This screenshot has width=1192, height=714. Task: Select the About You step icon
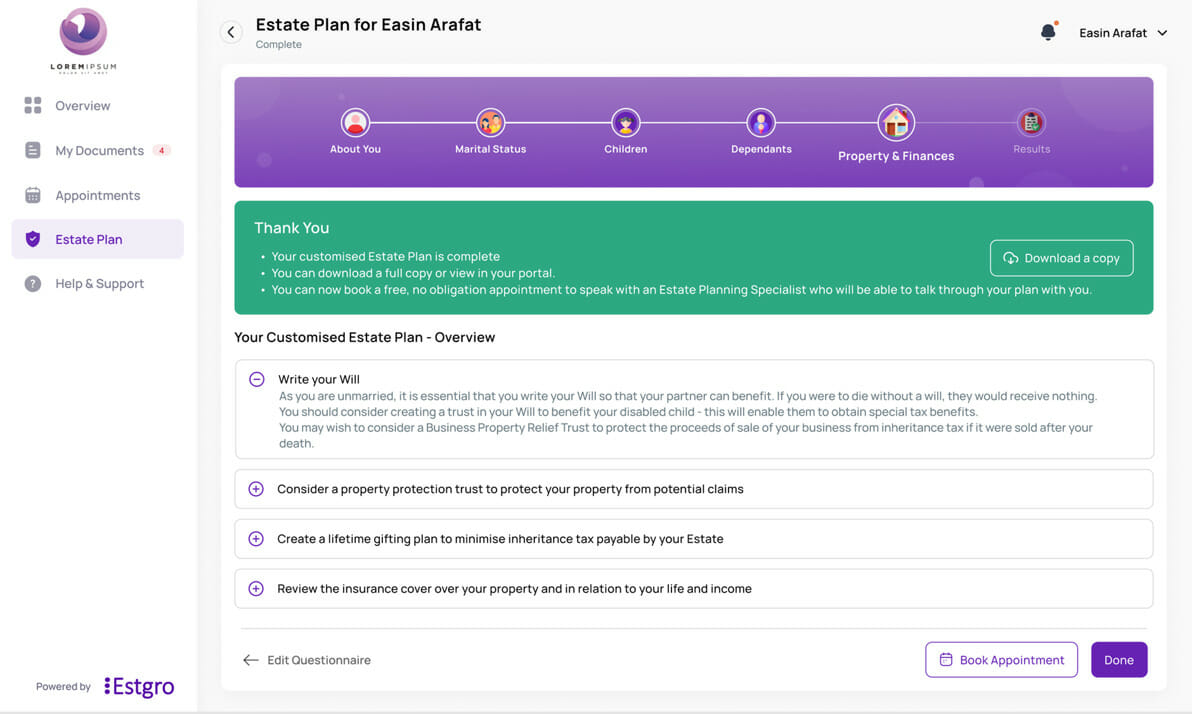coord(355,122)
